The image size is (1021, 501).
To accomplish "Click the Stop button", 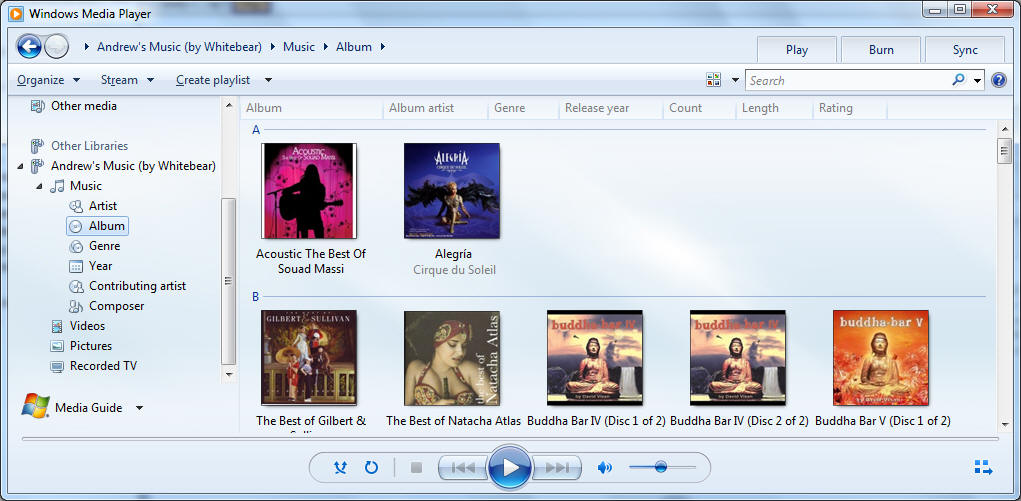I will coord(417,467).
